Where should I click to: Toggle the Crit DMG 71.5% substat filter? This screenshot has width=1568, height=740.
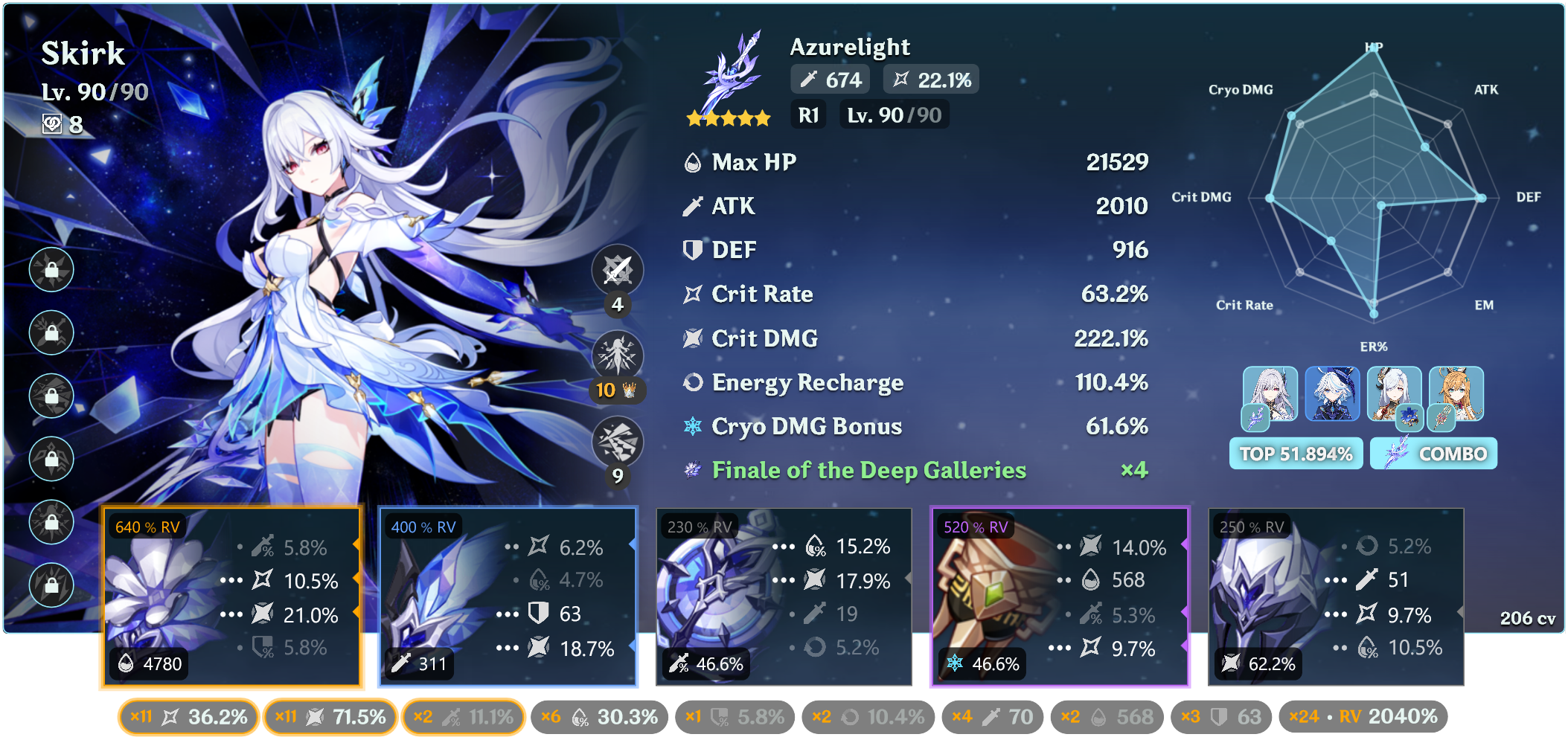click(330, 717)
